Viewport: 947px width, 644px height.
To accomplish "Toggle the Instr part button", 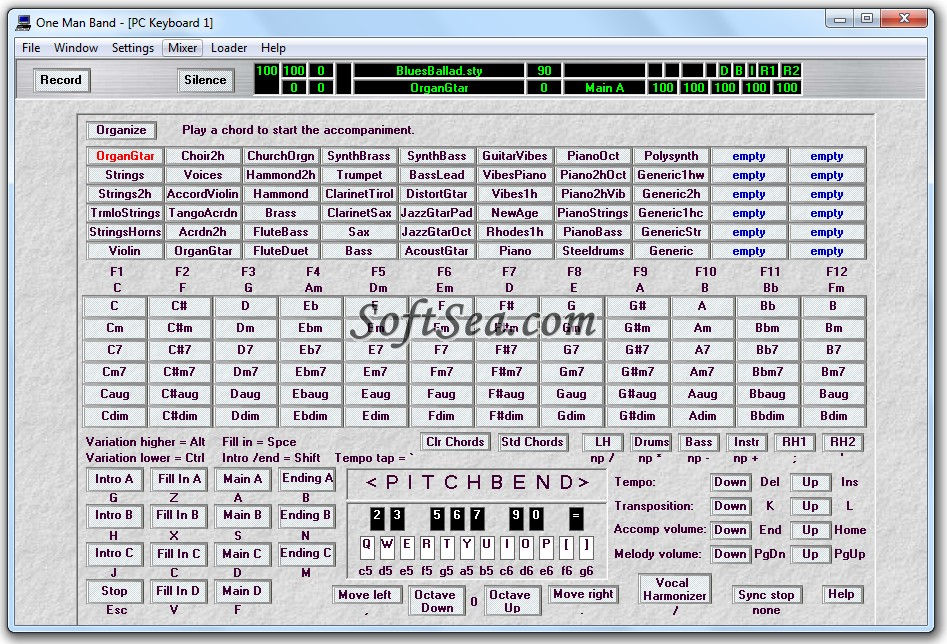I will [746, 442].
